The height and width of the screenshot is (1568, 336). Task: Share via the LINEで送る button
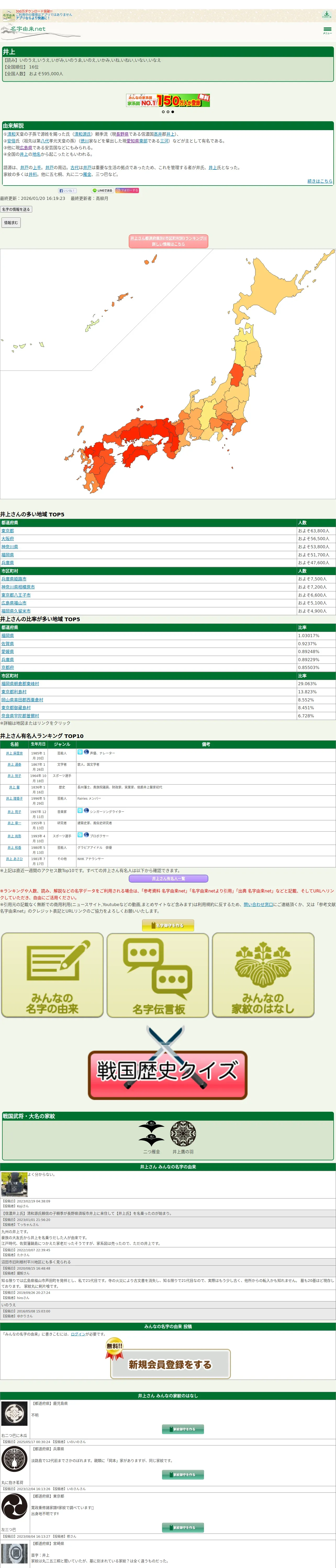pos(102,191)
